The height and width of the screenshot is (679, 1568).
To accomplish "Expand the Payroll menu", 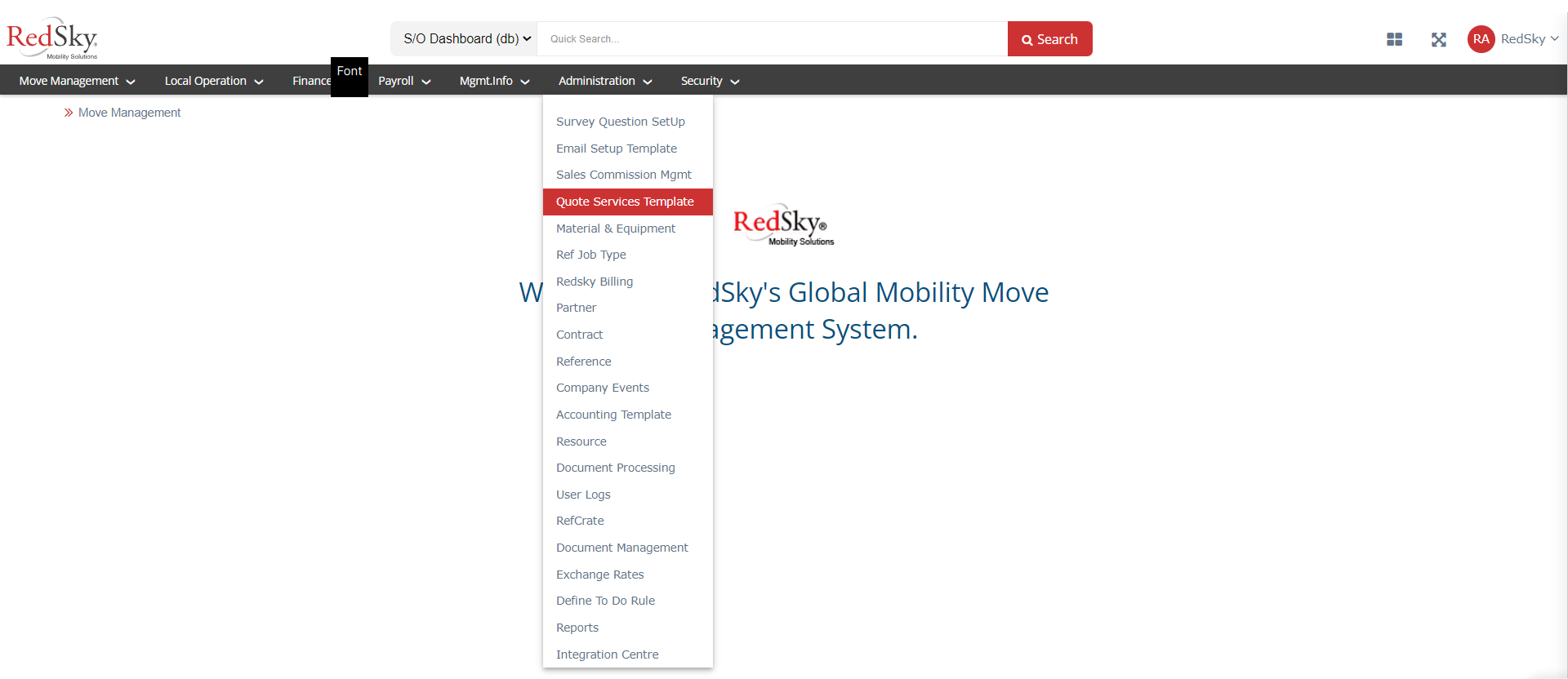I will 404,81.
